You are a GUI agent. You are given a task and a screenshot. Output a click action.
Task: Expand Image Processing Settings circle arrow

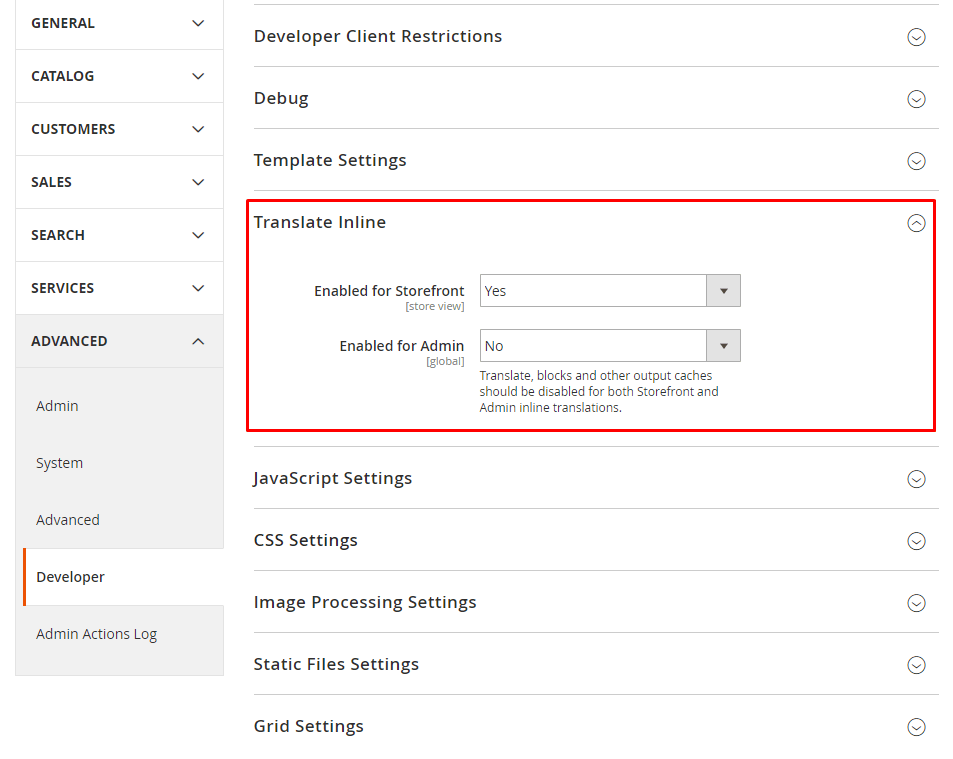click(x=916, y=603)
